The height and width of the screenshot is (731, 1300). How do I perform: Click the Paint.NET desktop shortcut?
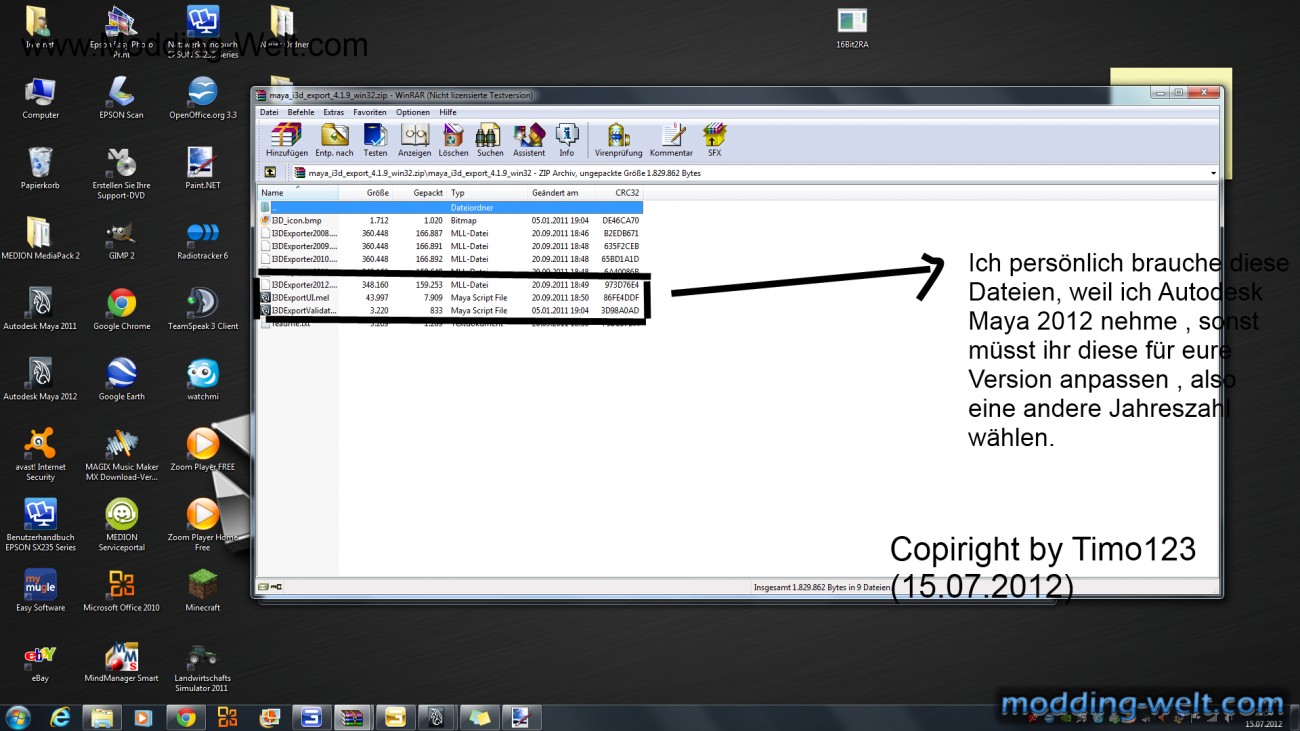pos(203,168)
